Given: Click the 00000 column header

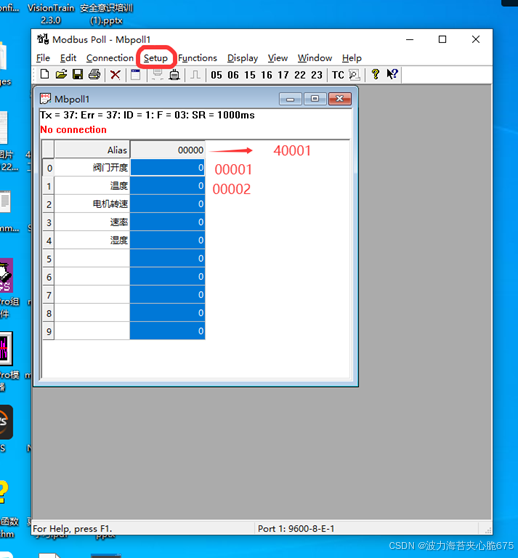Looking at the screenshot, I should pyautogui.click(x=168, y=150).
